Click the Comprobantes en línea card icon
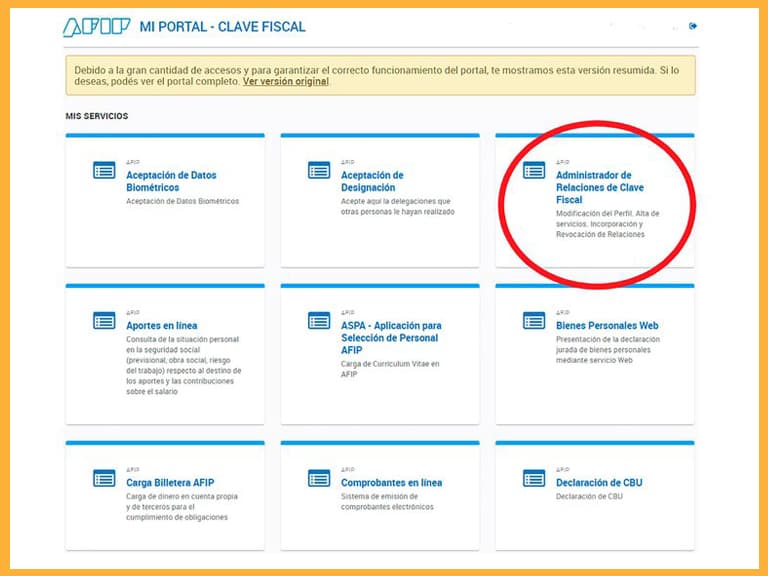768x576 pixels. (319, 478)
